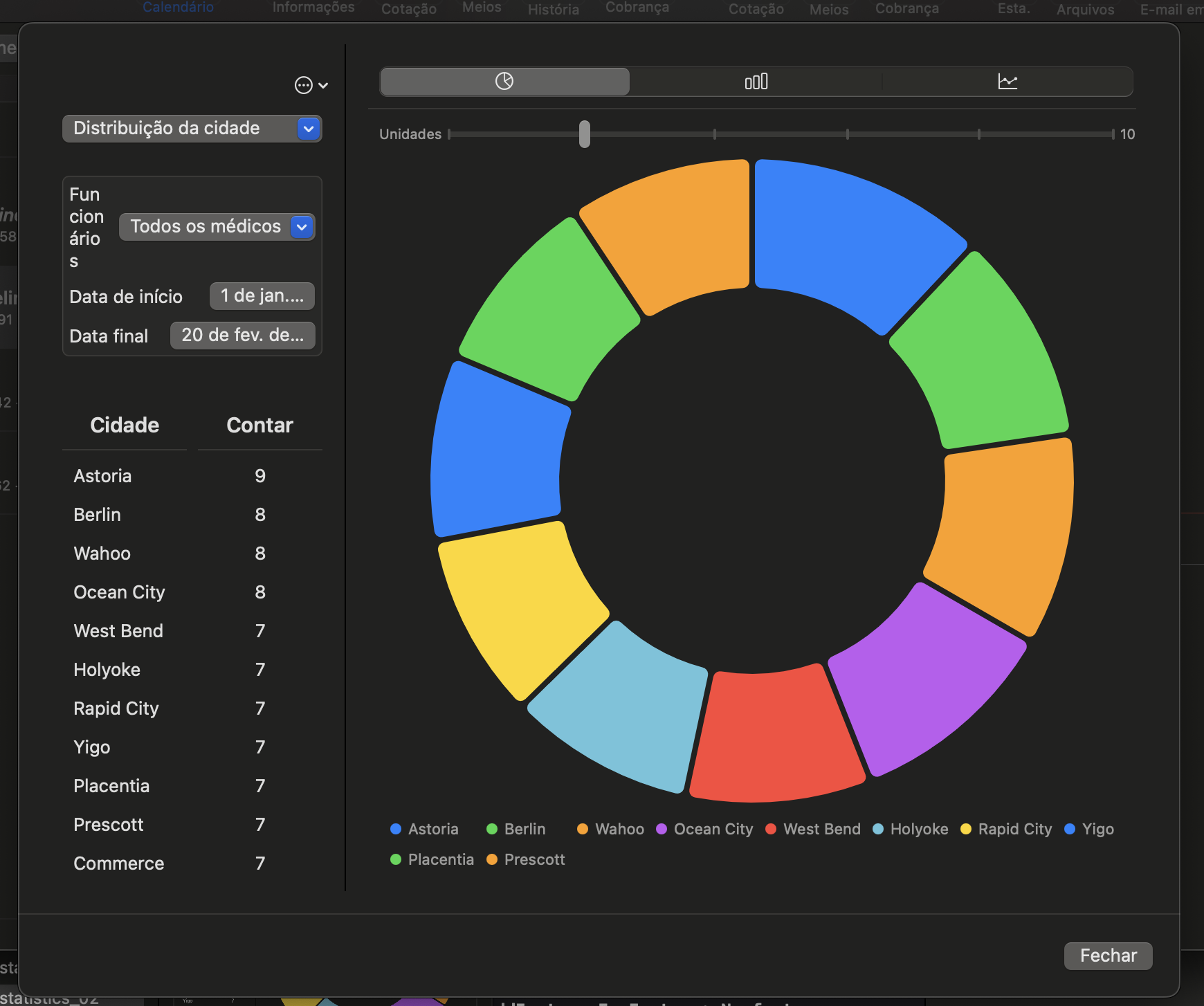Open Todos os médicos dropdown
The width and height of the screenshot is (1204, 1006).
tap(217, 227)
